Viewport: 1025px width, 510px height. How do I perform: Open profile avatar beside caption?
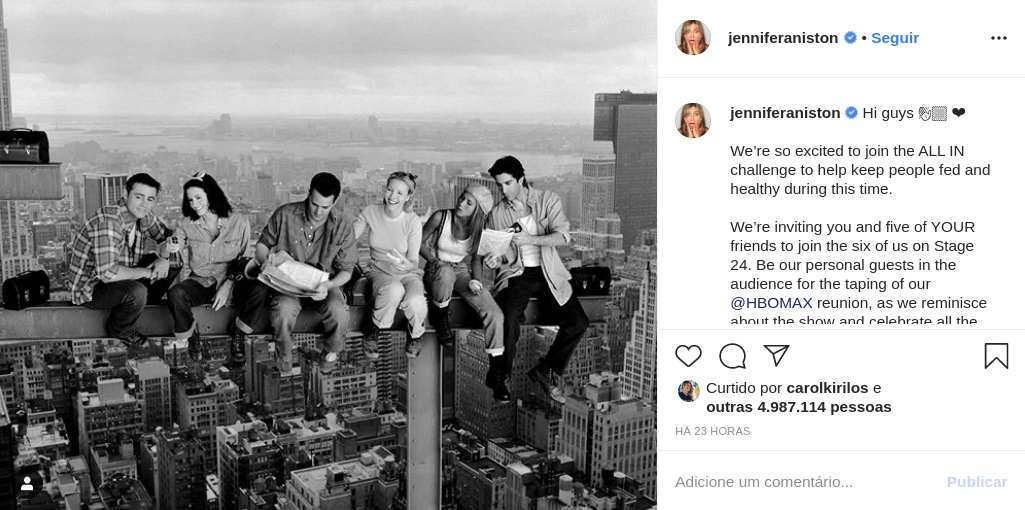pos(693,120)
